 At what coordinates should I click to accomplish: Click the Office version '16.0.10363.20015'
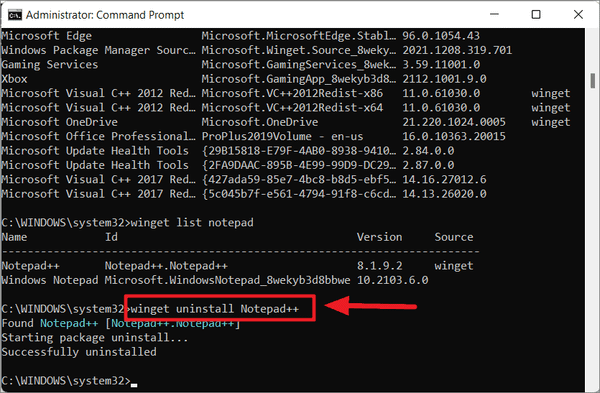(454, 137)
